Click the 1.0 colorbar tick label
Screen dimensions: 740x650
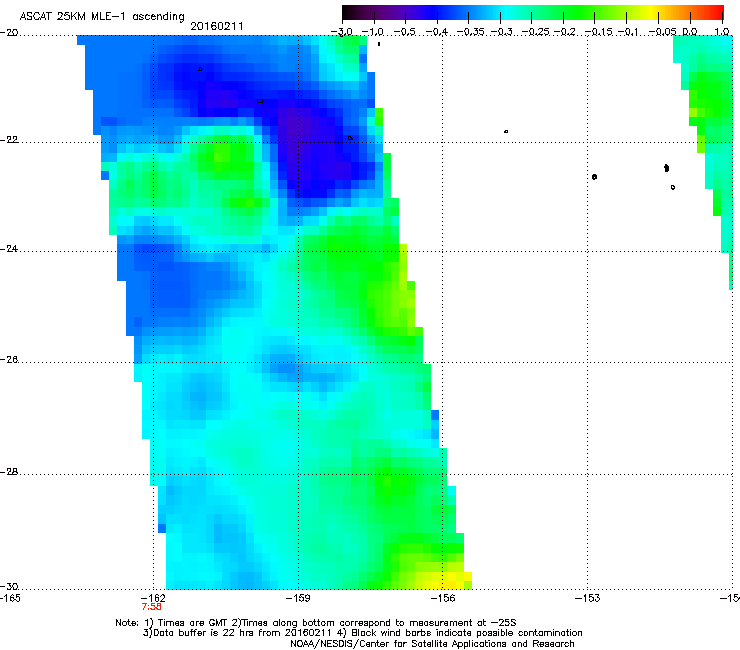[722, 32]
